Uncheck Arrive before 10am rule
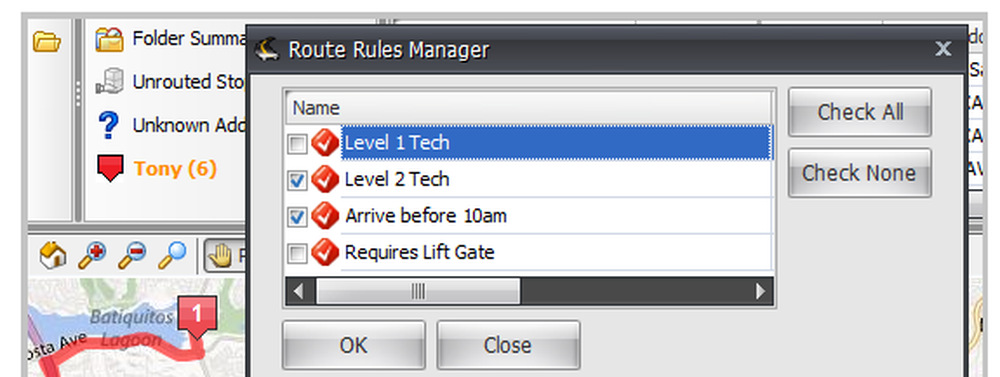 [x=297, y=218]
